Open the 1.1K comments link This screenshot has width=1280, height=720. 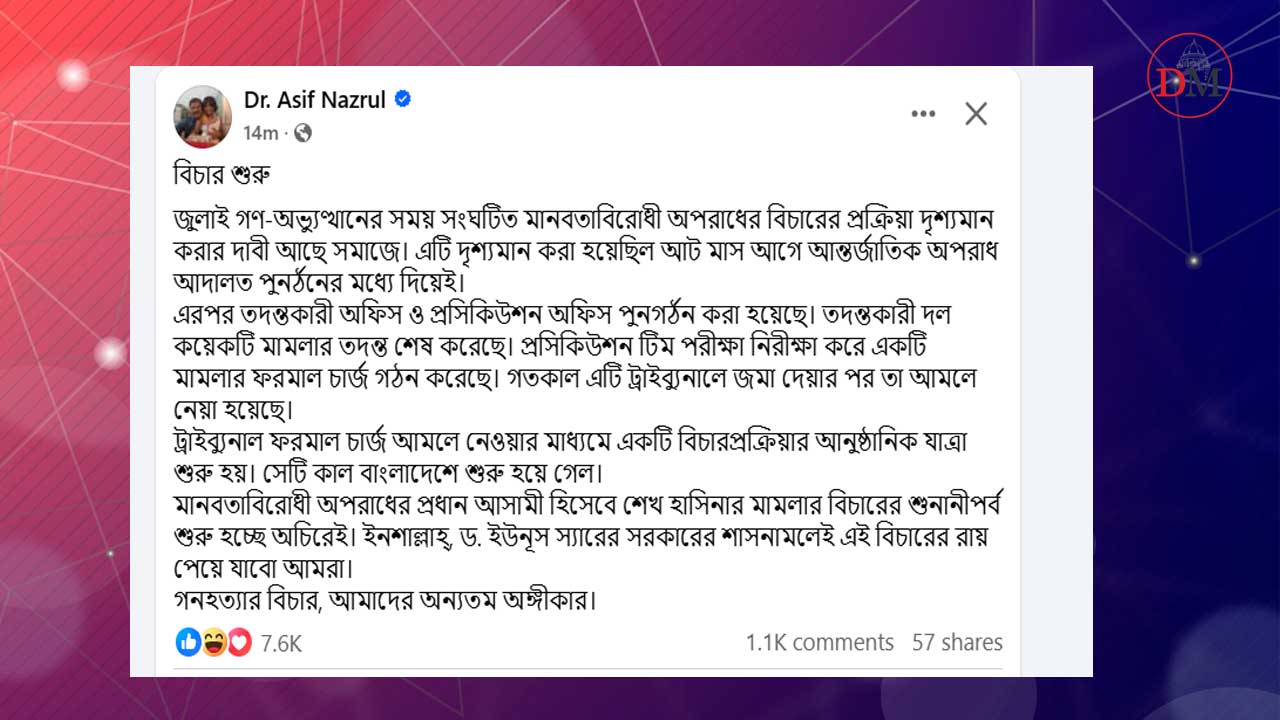(x=819, y=642)
